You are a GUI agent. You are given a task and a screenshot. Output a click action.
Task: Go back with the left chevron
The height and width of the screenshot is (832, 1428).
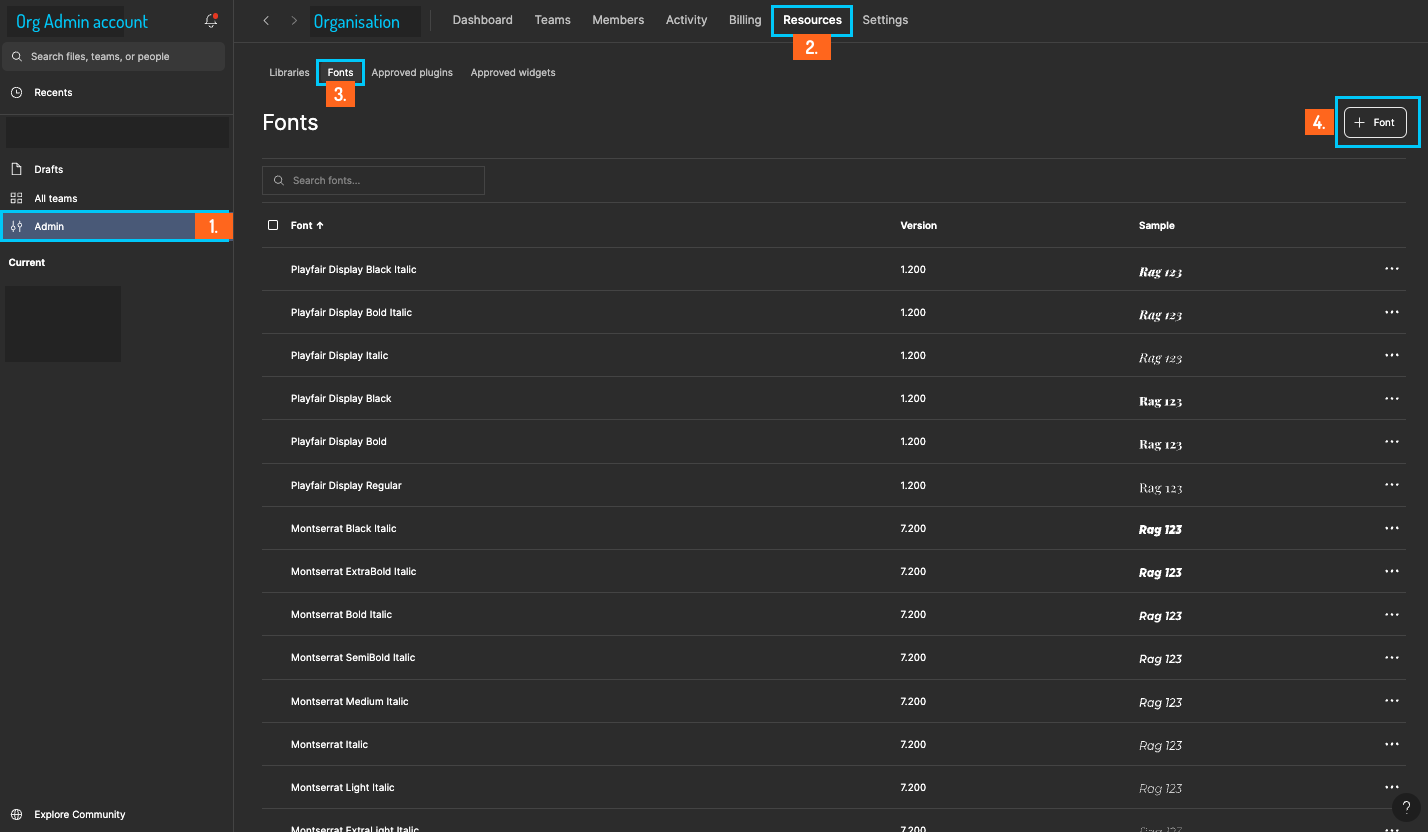click(x=266, y=20)
